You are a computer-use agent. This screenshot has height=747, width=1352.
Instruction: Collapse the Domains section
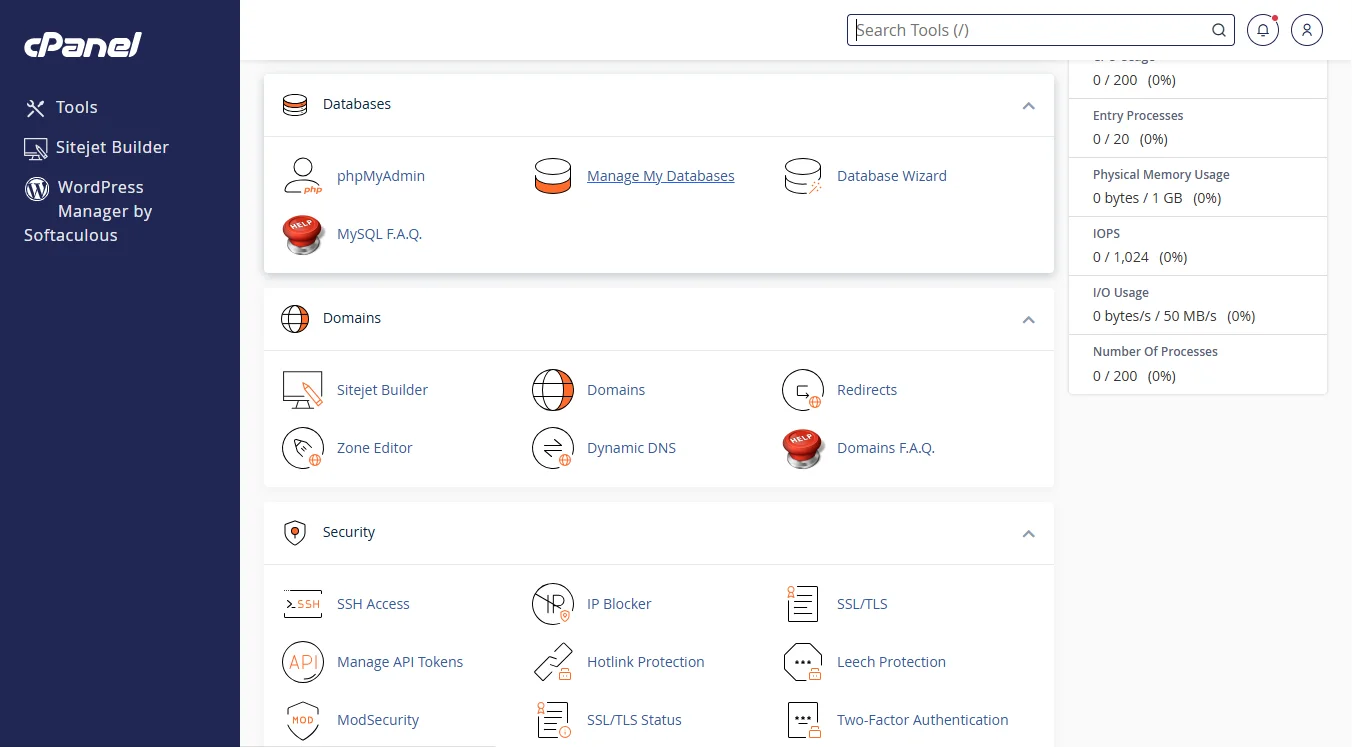pos(1028,320)
